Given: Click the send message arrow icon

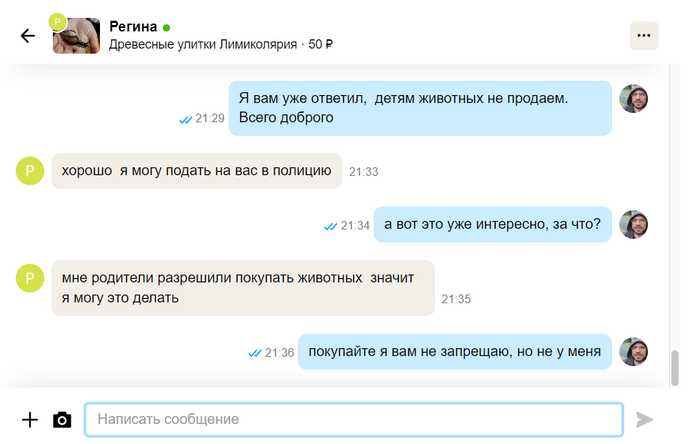Looking at the screenshot, I should click(x=645, y=420).
